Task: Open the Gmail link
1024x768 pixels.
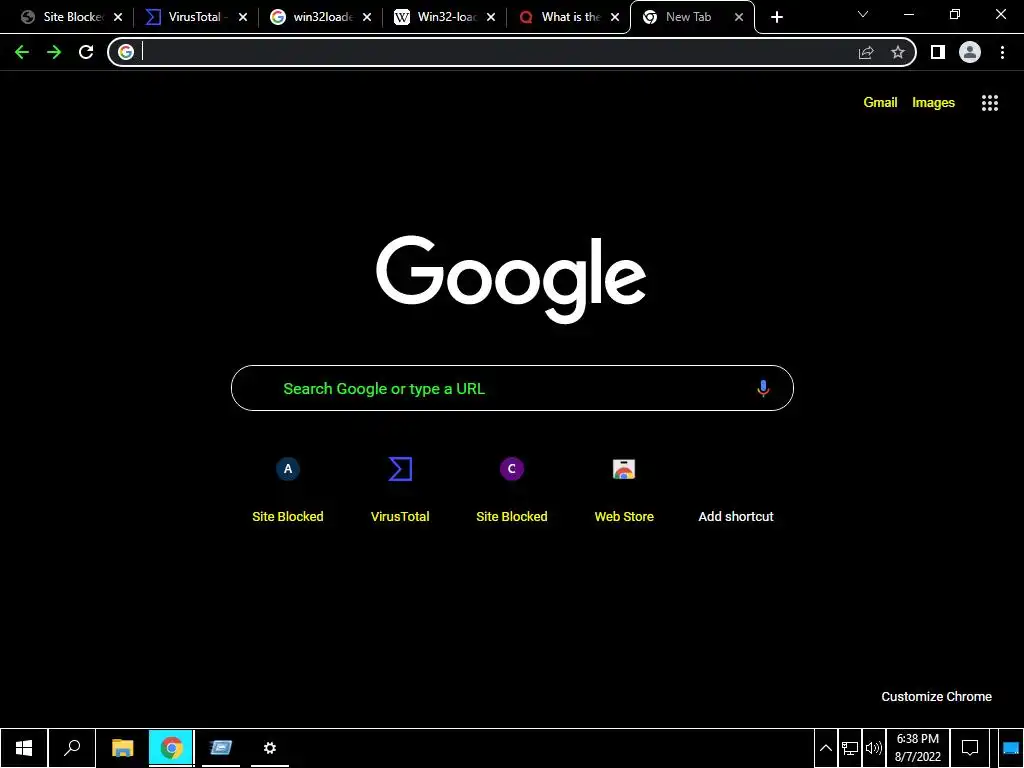Action: (x=880, y=103)
